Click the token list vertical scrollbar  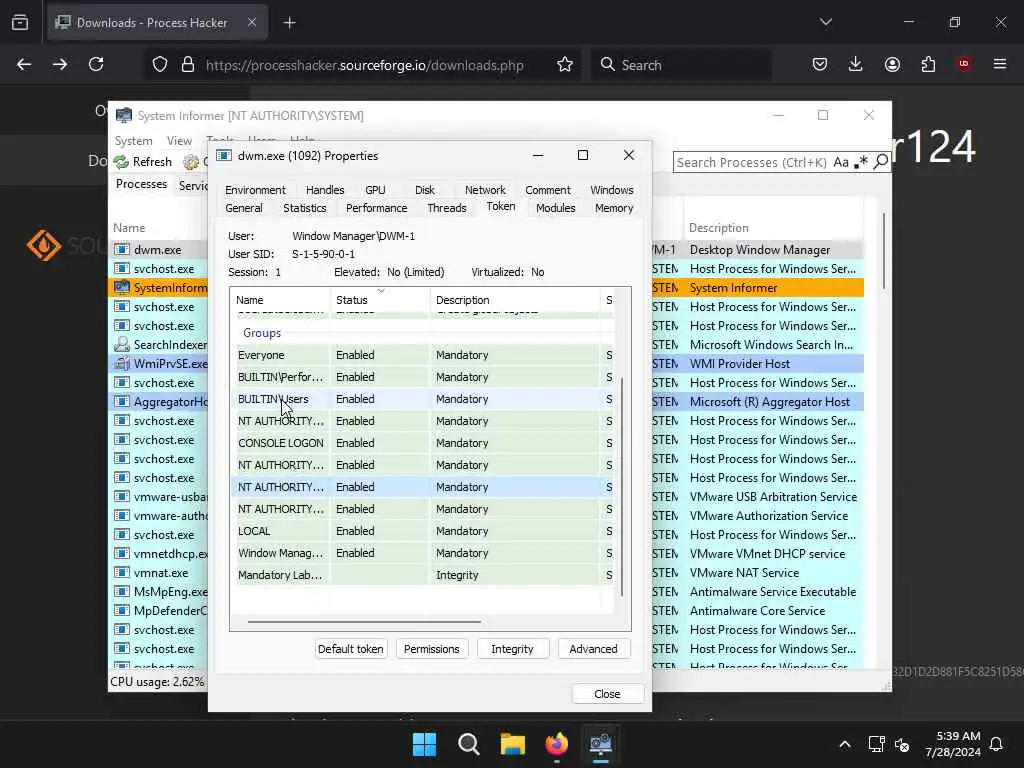(x=622, y=487)
